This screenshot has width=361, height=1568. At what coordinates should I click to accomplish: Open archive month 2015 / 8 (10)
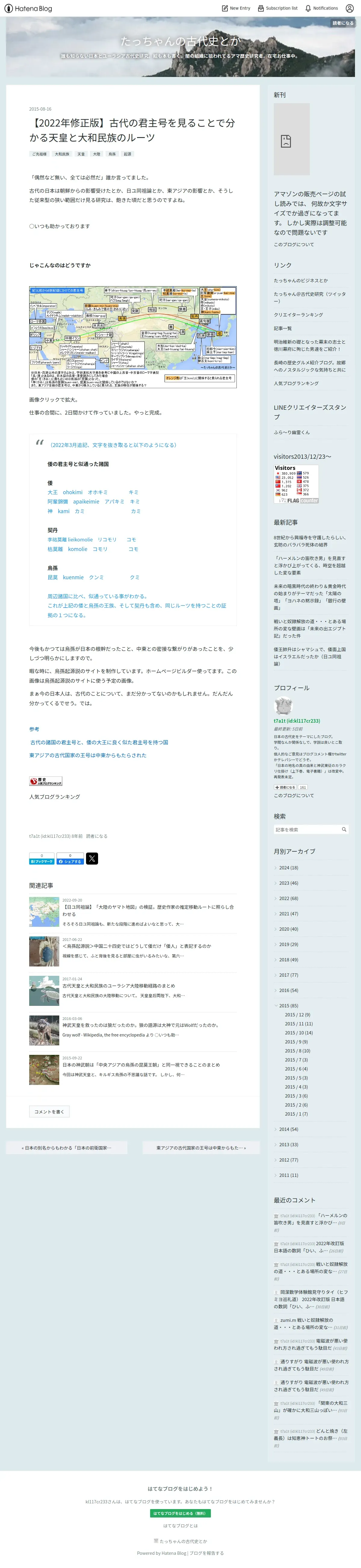click(x=298, y=1051)
